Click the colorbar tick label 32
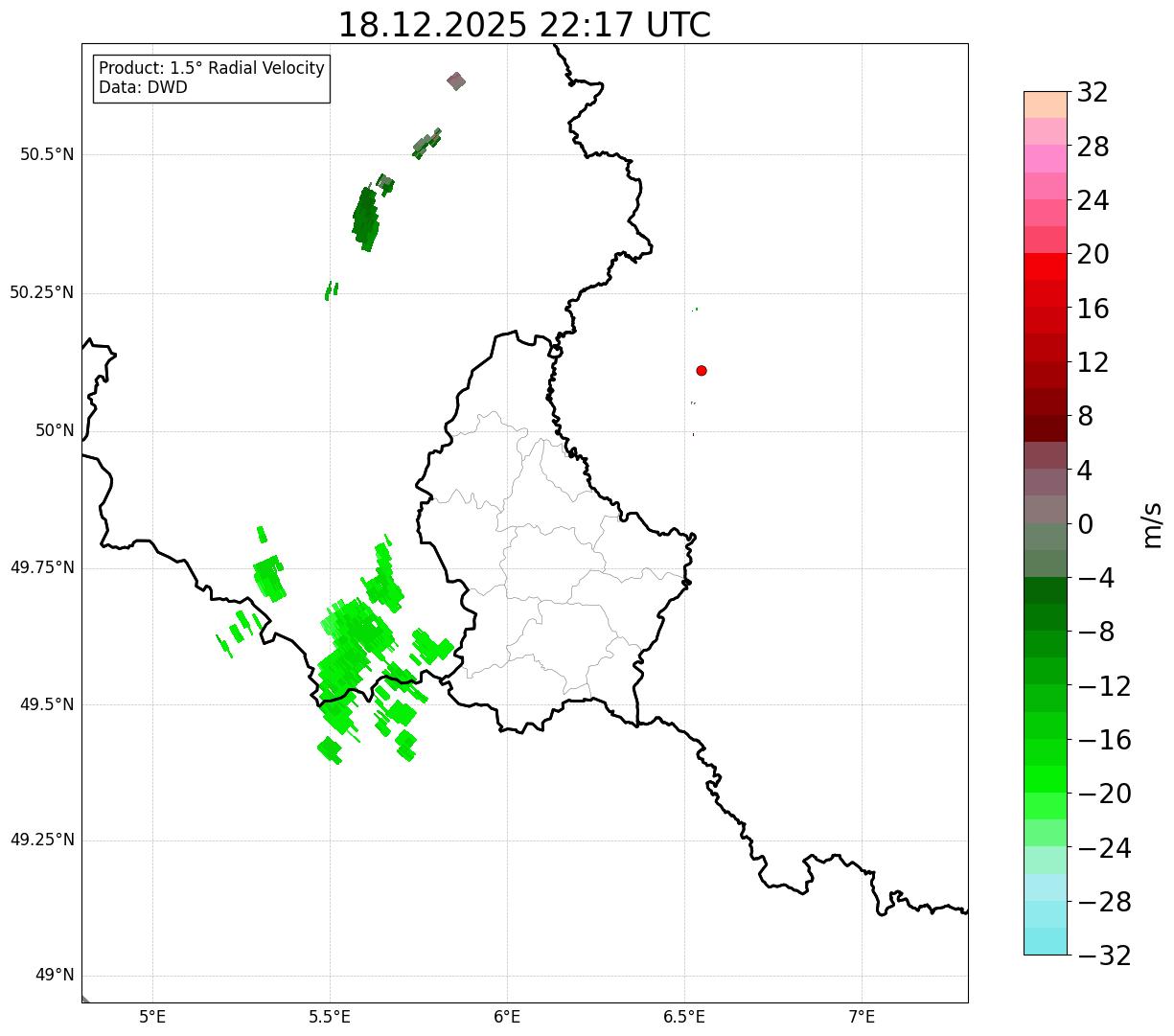1174x1036 pixels. click(x=1093, y=92)
